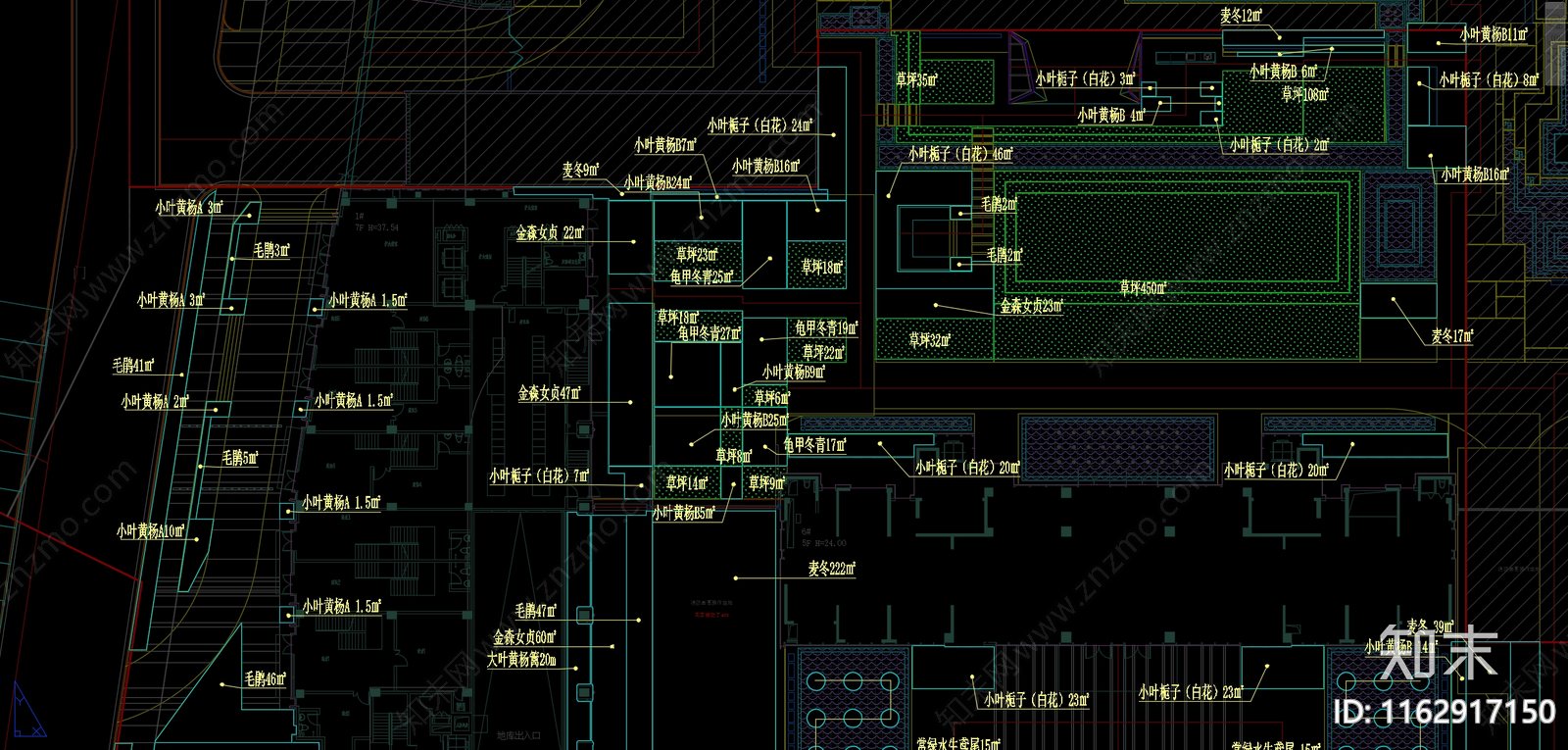
Task: Click the 小叶黄杨B24㎡ text
Action: coord(658,183)
